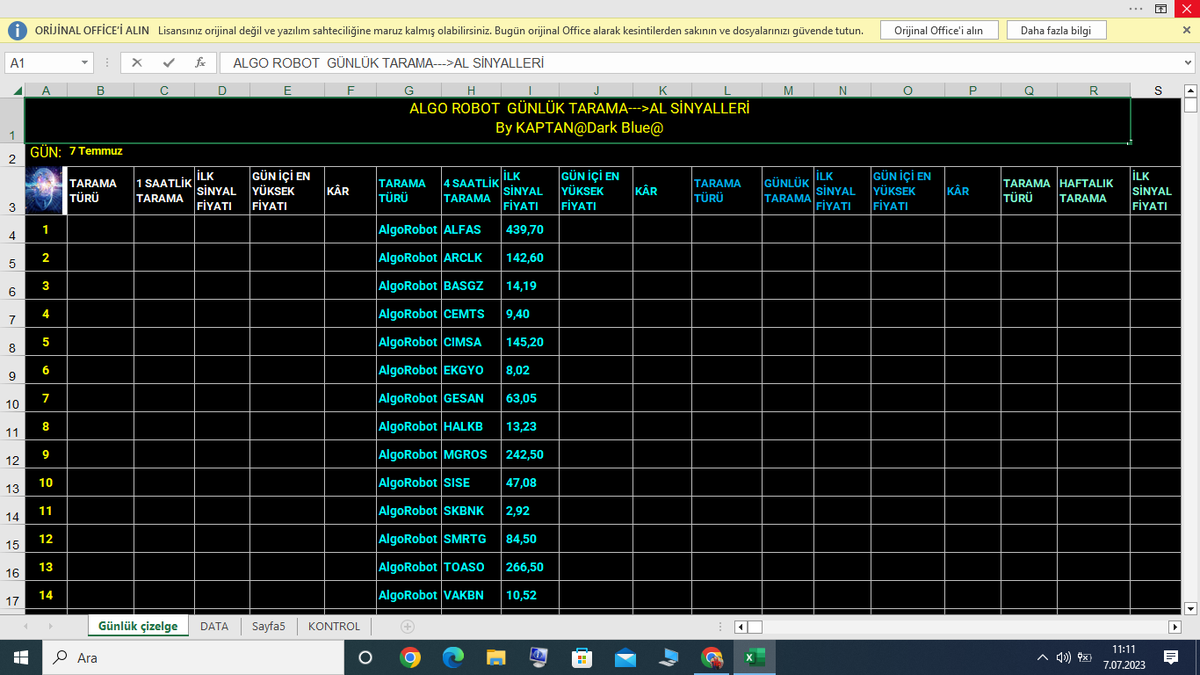Open the clock showing 11:11 7.07.2023
The width and height of the screenshot is (1200, 675).
[1123, 657]
